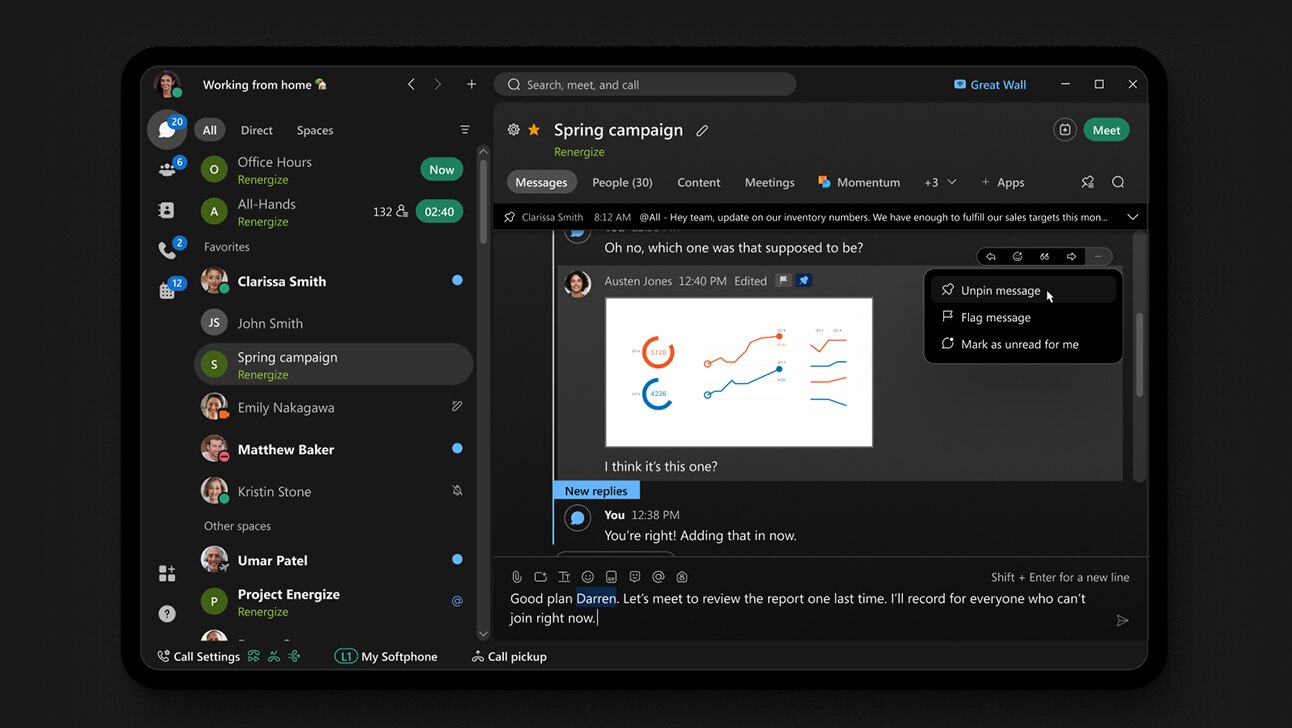This screenshot has height=728, width=1292.
Task: Switch to the Content tab
Action: pos(699,182)
